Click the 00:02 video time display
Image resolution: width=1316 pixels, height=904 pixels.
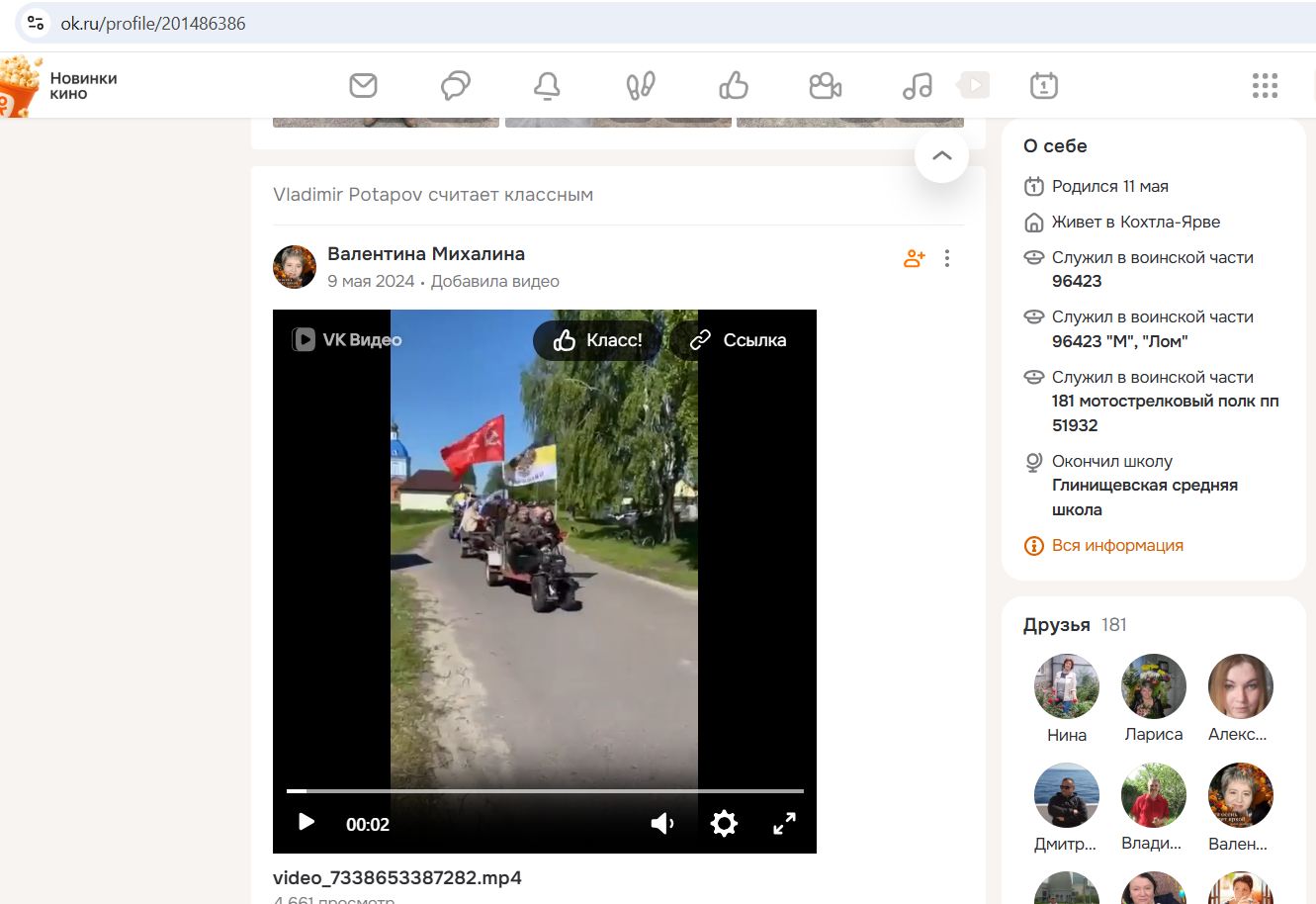[368, 824]
